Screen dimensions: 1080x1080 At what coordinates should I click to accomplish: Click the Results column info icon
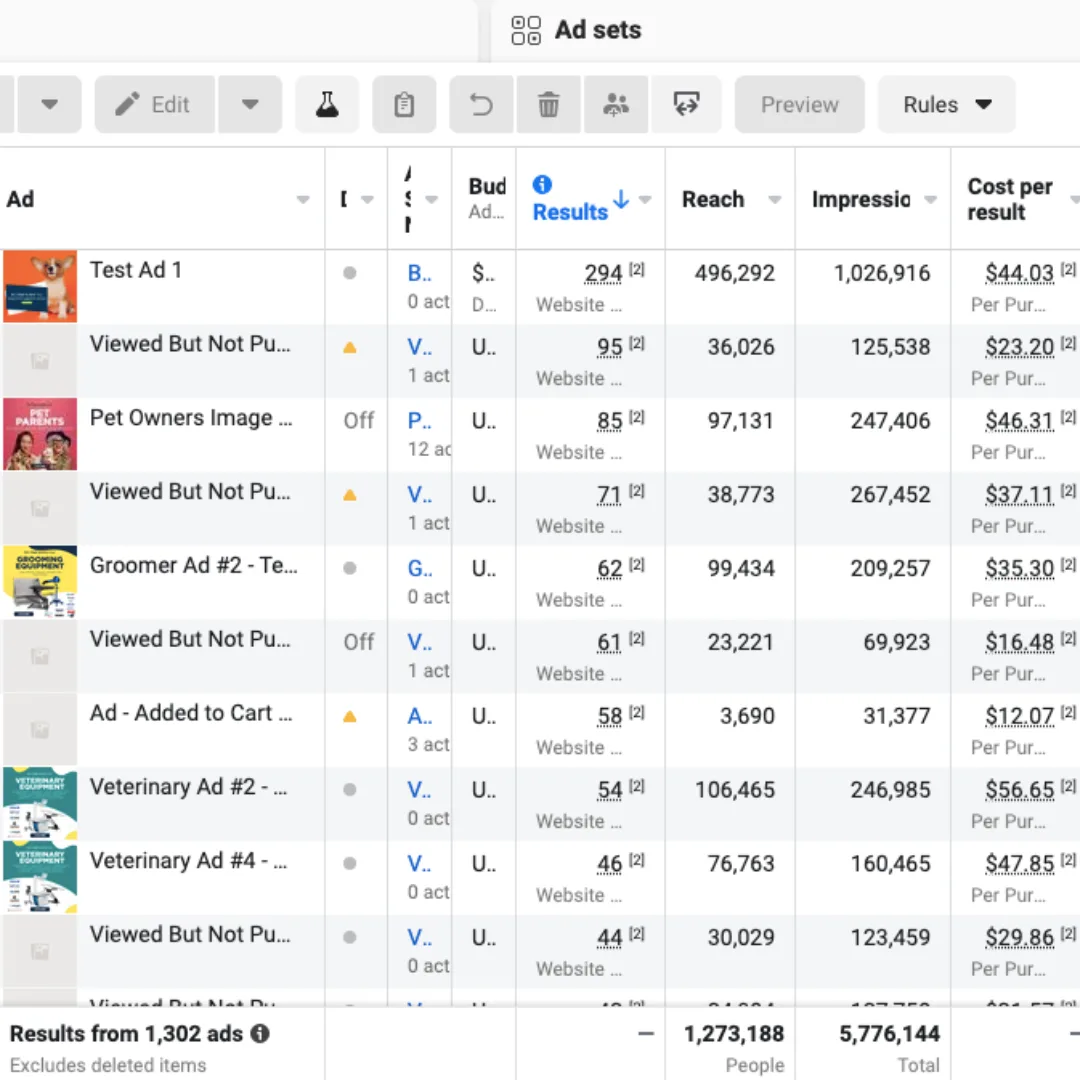[x=541, y=185]
